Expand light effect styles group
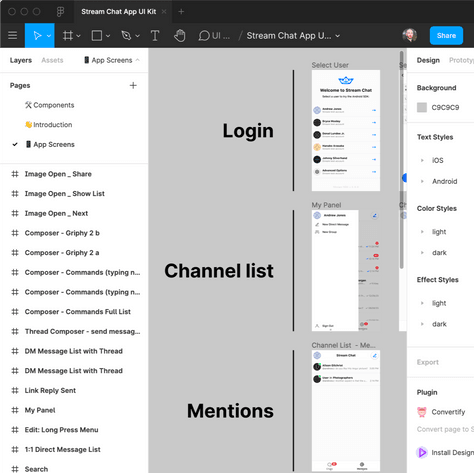The image size is (474, 473). coord(422,303)
